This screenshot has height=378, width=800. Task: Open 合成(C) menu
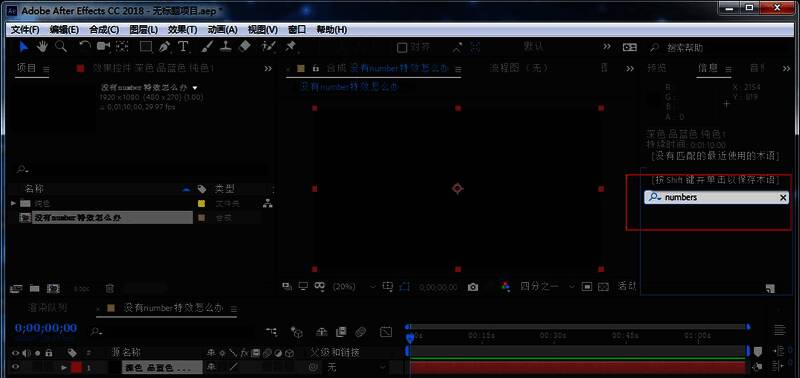pyautogui.click(x=104, y=30)
